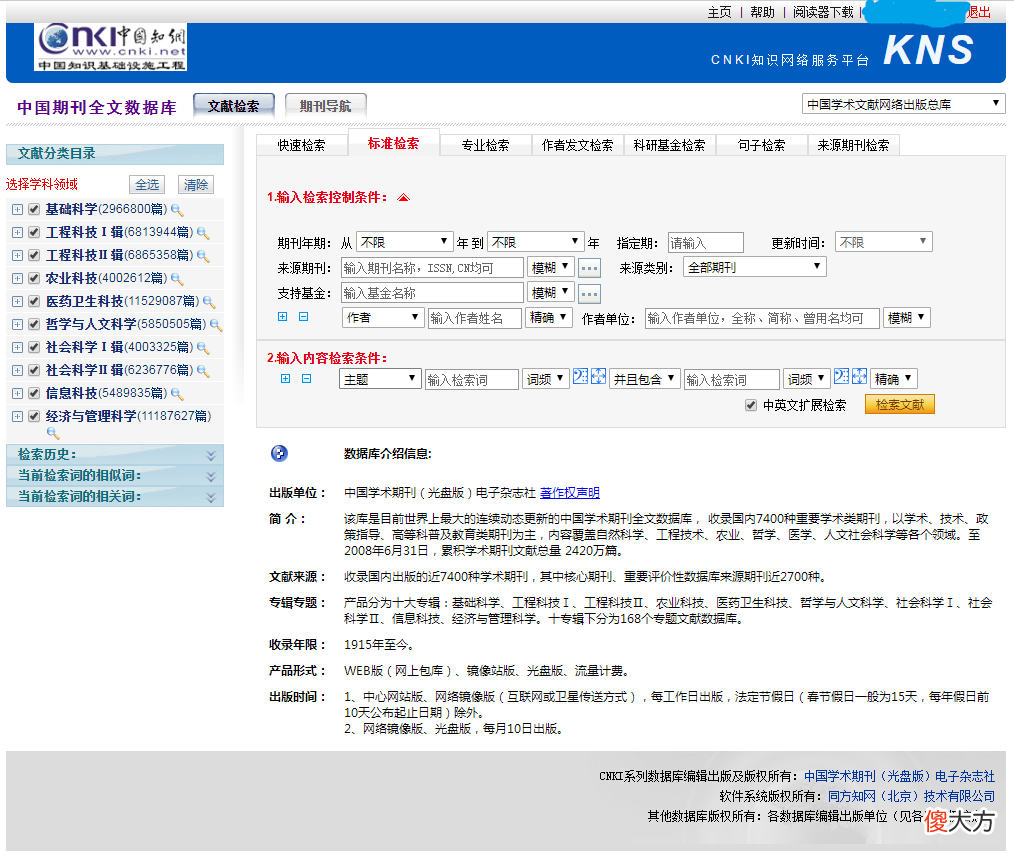Remove content condition row with minus icon
The image size is (1014, 859).
coord(307,378)
